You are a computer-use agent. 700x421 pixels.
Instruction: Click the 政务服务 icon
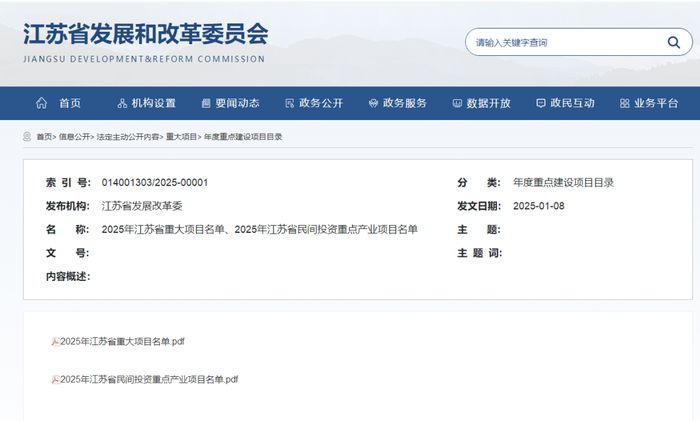[373, 104]
